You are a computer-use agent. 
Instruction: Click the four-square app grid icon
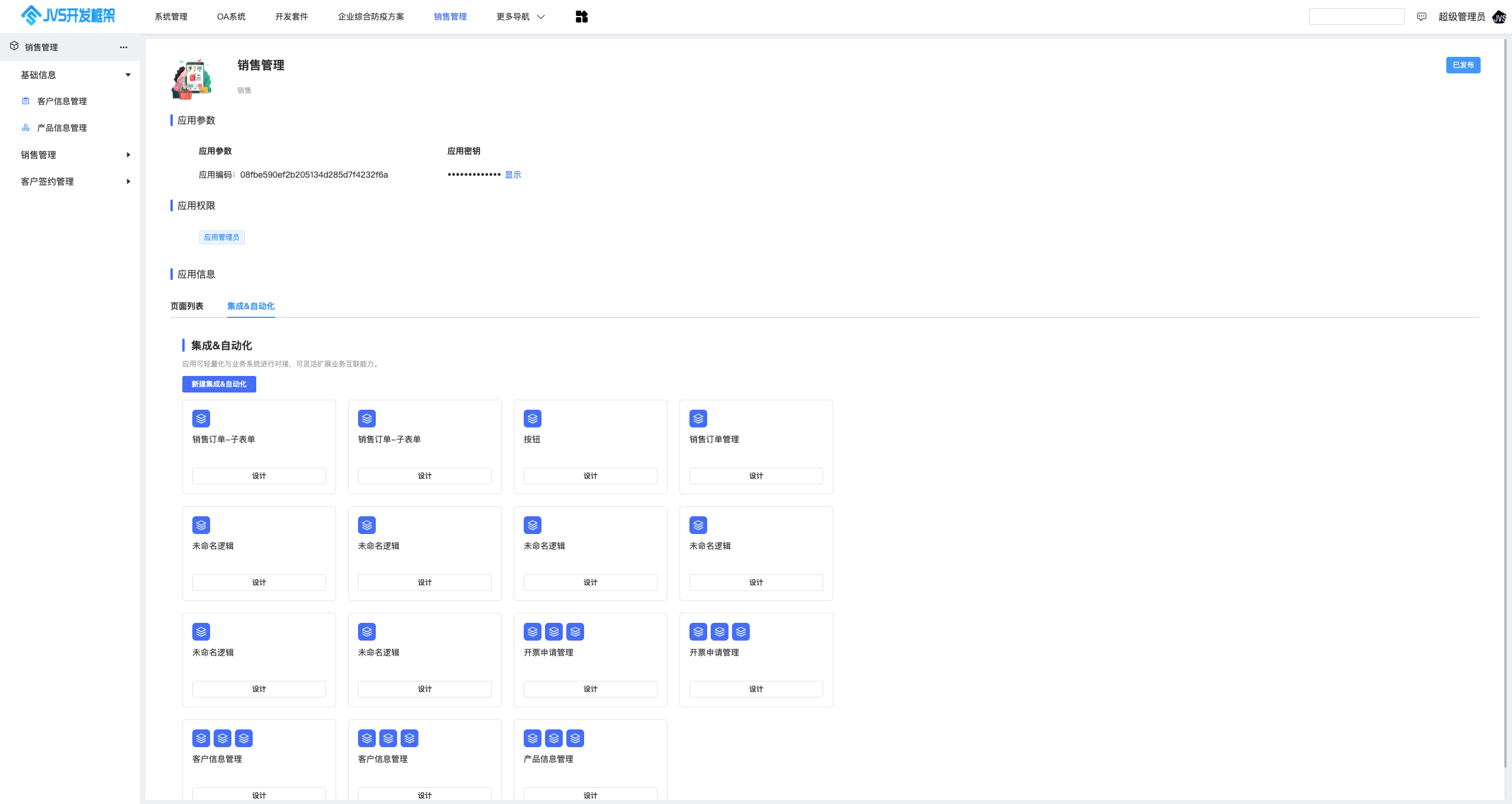point(581,17)
